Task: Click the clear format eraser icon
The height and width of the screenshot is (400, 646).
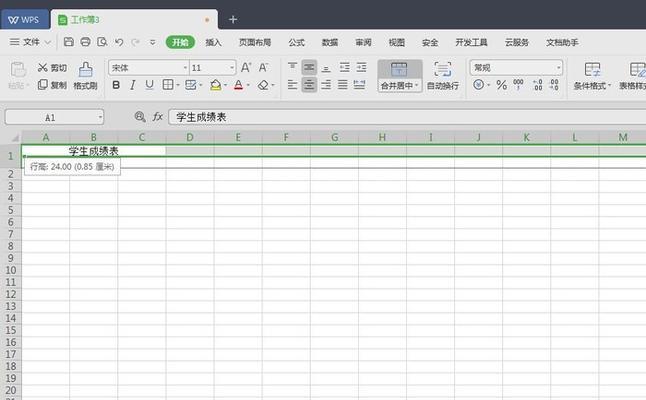Action: 263,85
